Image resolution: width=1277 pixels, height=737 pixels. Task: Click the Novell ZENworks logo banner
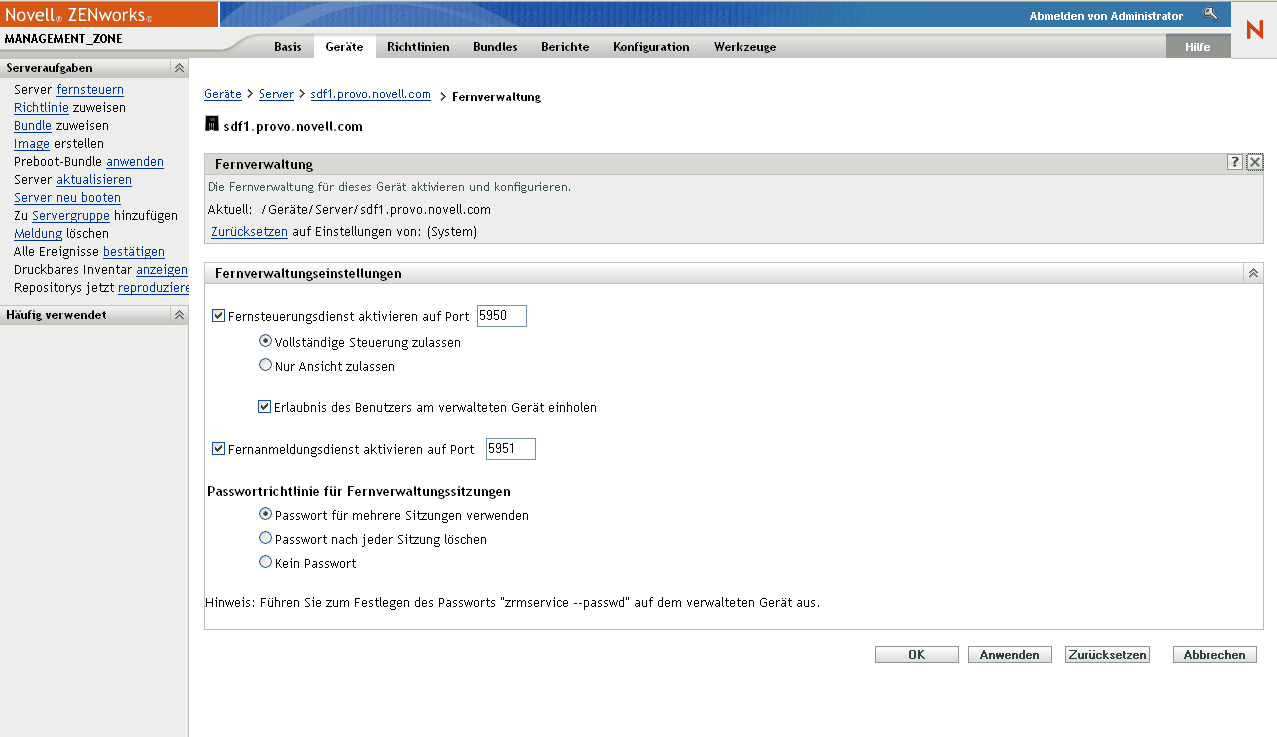pyautogui.click(x=109, y=14)
